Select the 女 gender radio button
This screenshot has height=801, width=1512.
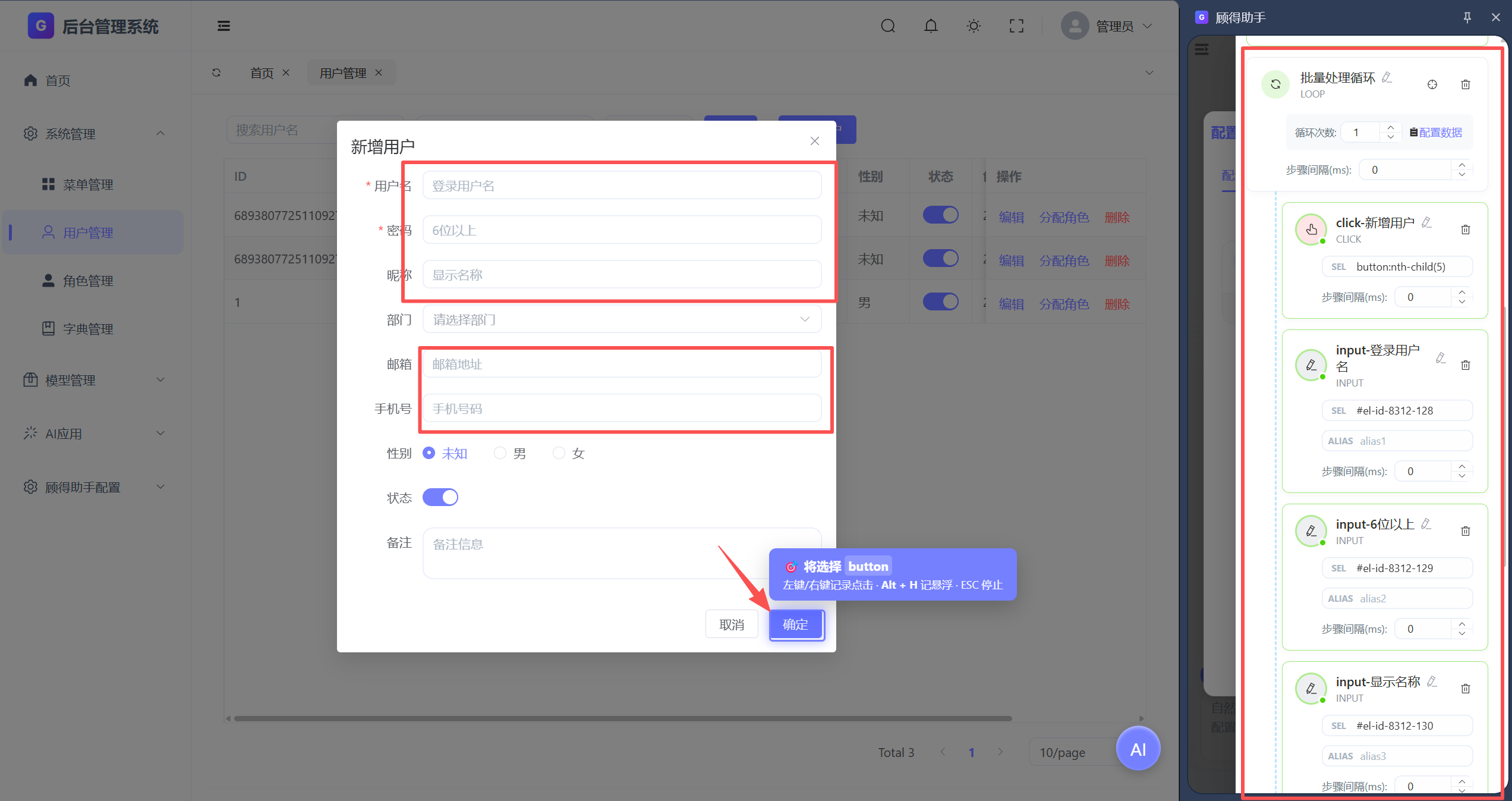click(559, 453)
